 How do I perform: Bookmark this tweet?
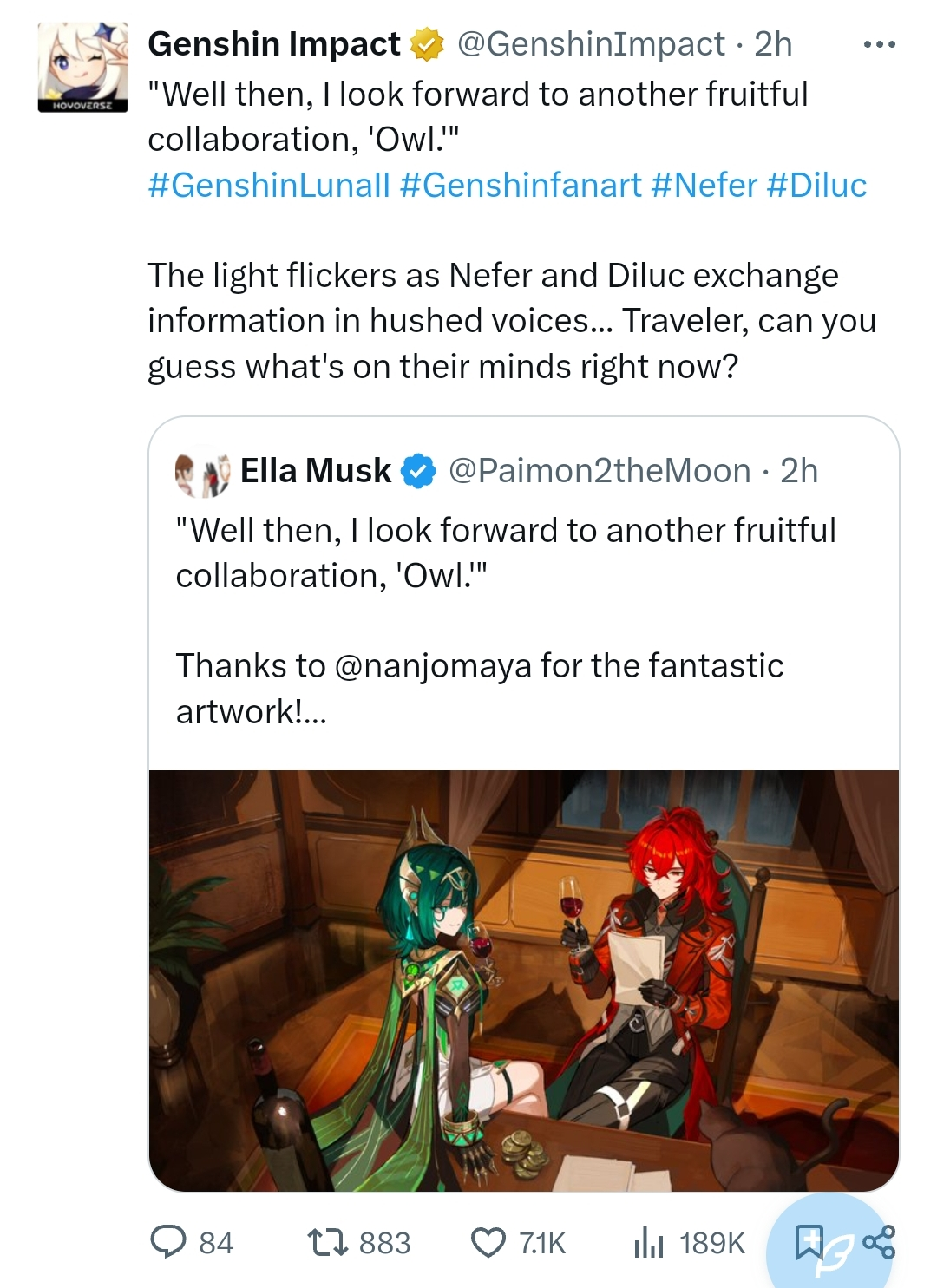(809, 1242)
